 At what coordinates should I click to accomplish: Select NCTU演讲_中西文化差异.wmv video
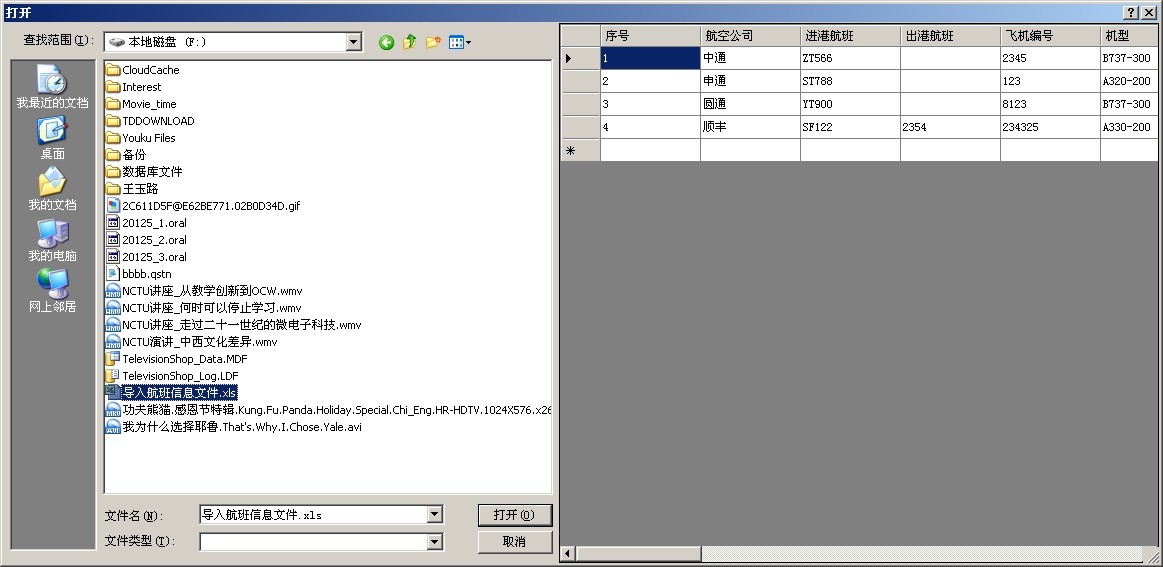coord(191,342)
